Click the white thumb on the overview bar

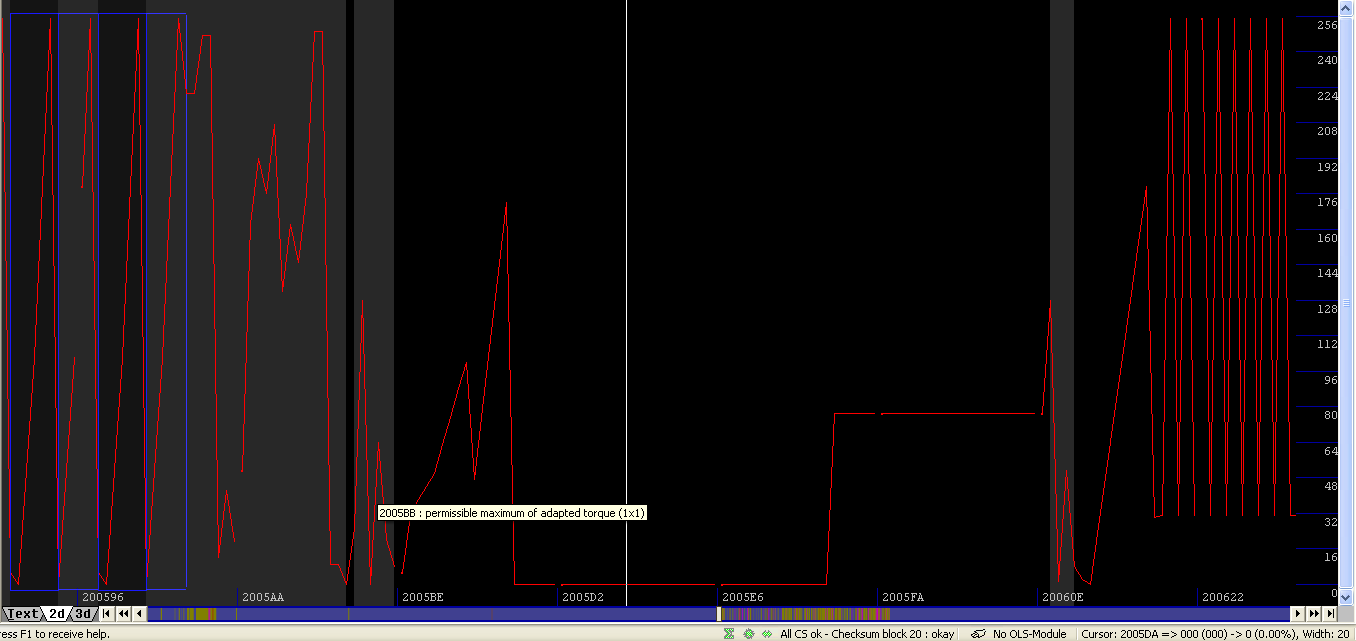pyautogui.click(x=719, y=614)
